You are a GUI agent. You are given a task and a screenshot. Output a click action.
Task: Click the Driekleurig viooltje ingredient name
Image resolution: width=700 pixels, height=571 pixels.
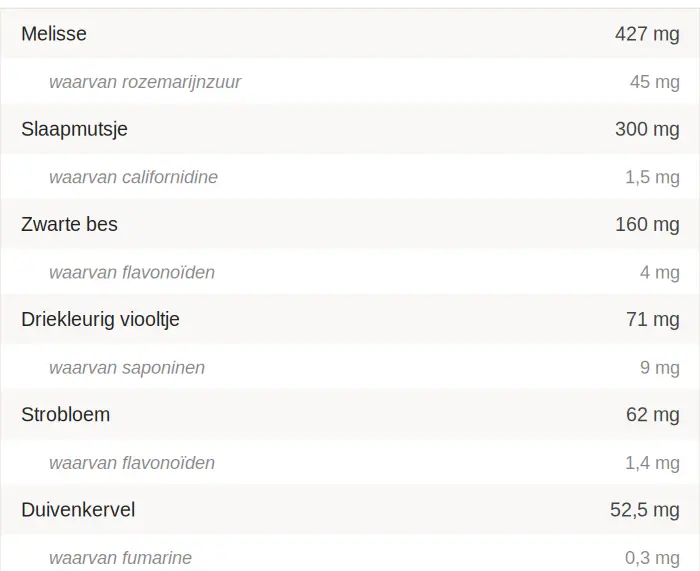(x=100, y=320)
